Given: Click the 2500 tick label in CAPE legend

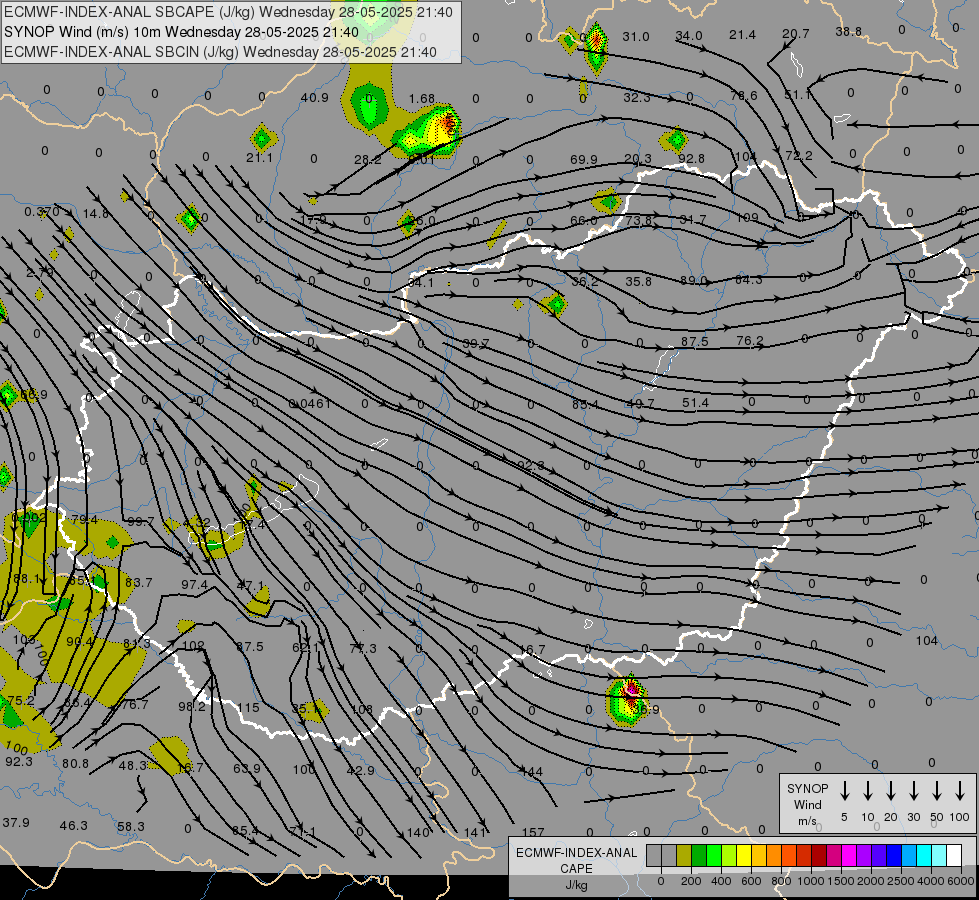Looking at the screenshot, I should tap(901, 881).
